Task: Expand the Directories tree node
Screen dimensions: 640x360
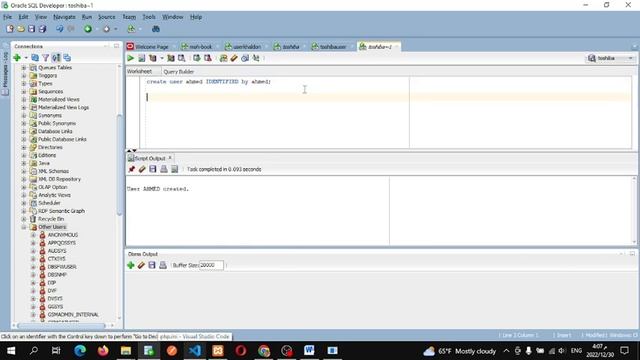Action: point(24,147)
